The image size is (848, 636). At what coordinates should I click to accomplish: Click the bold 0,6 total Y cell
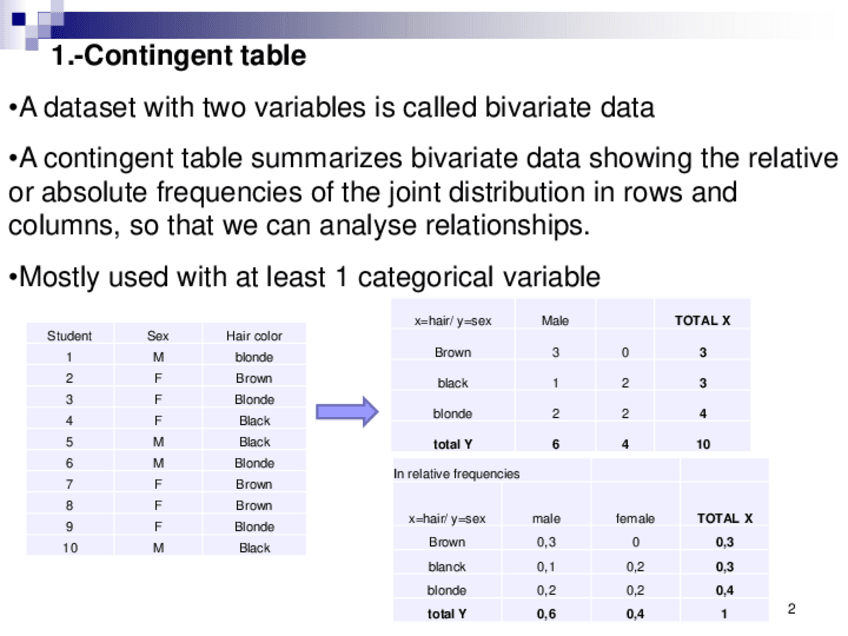pos(546,614)
